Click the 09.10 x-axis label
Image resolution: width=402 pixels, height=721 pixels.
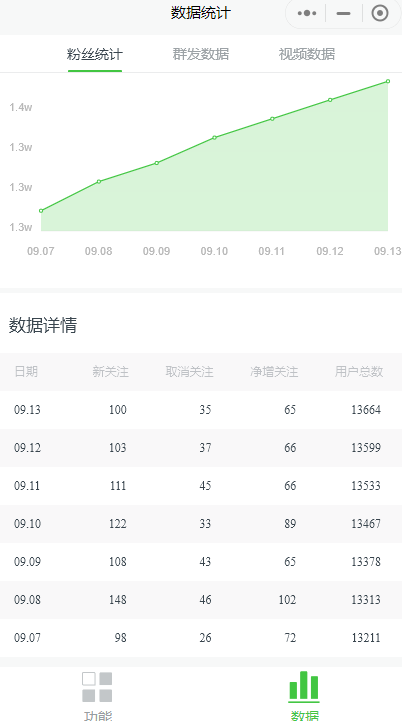(214, 252)
